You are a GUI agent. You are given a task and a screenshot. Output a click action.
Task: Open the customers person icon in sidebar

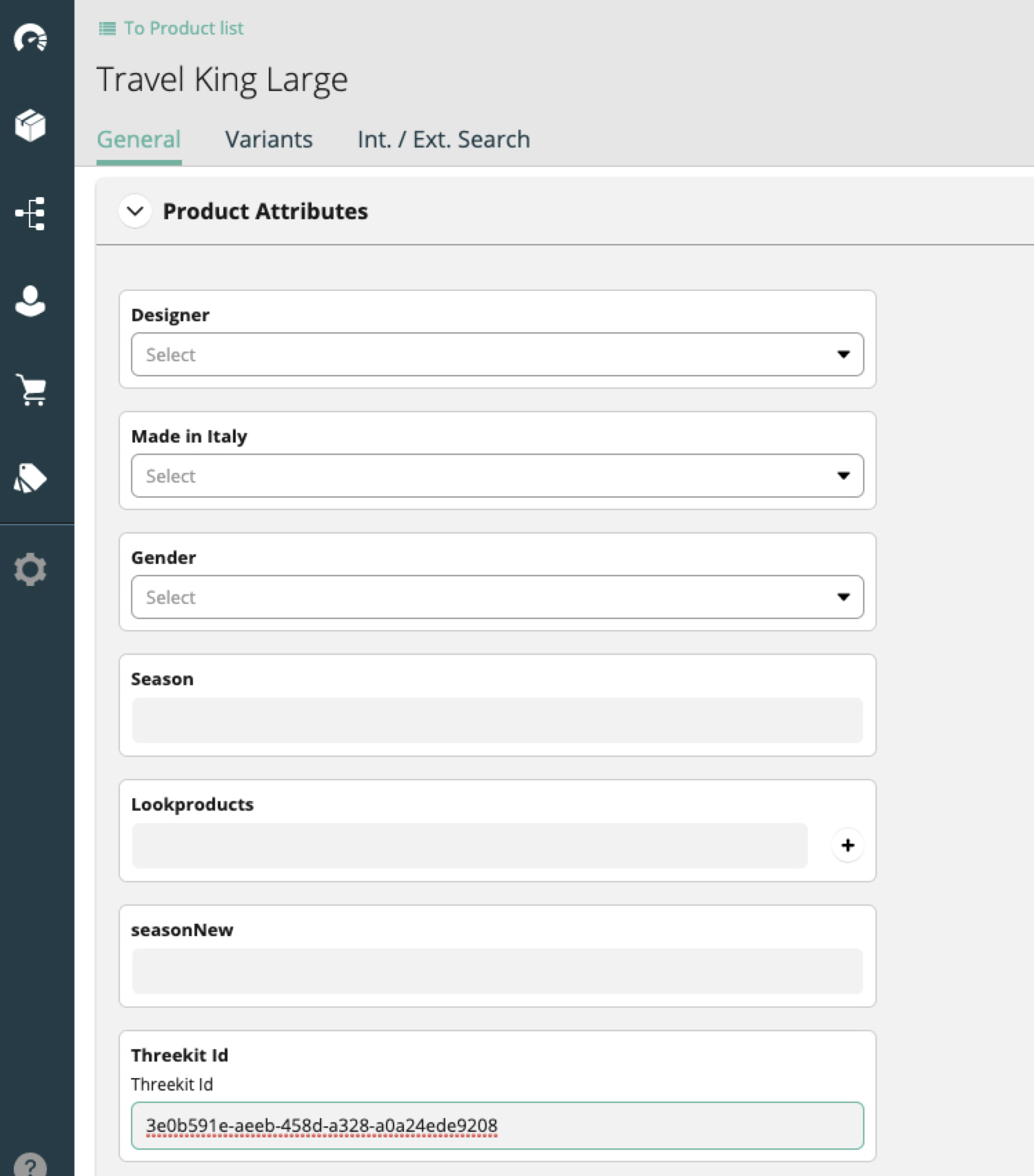(30, 301)
